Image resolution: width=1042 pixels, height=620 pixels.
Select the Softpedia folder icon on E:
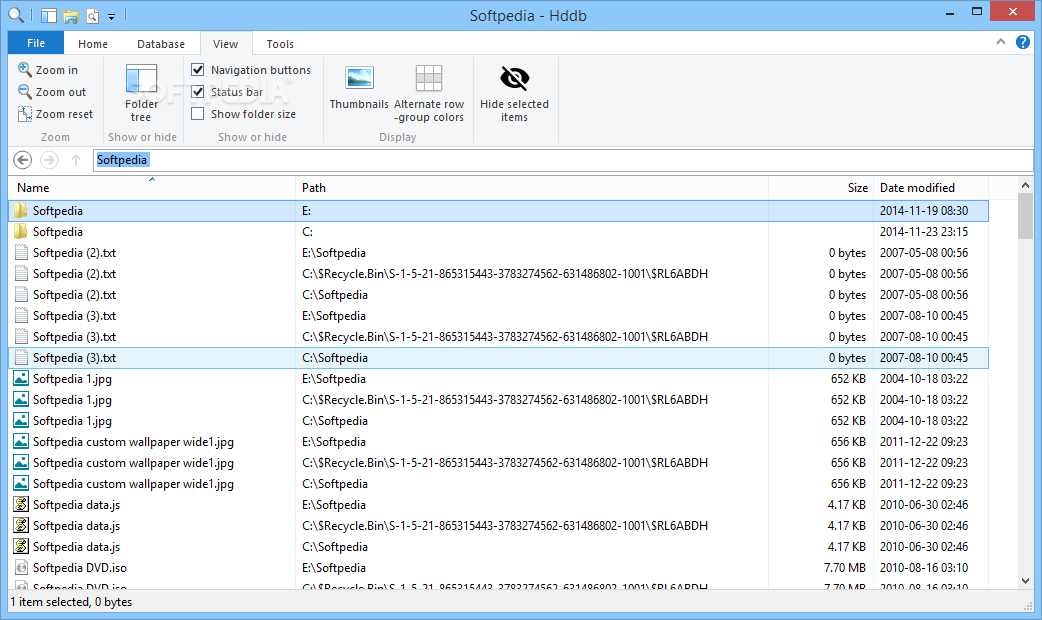[21, 211]
